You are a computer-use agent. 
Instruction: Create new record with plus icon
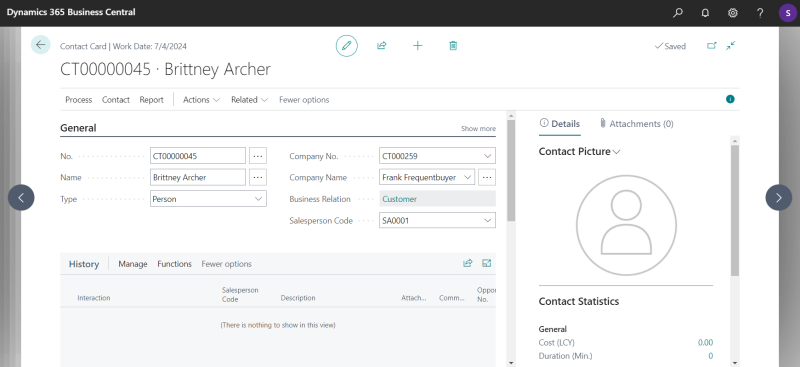417,46
